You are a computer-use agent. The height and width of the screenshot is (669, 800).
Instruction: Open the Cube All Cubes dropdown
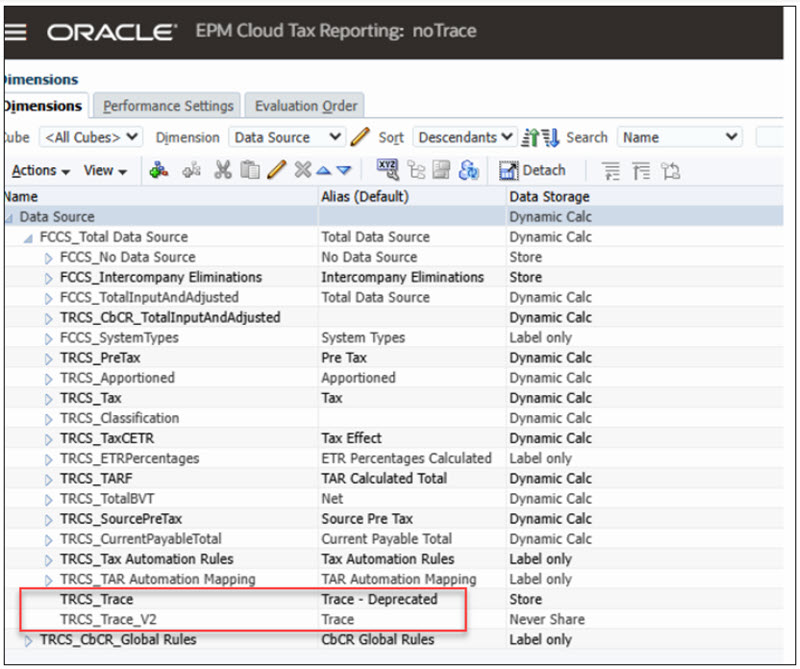point(91,137)
